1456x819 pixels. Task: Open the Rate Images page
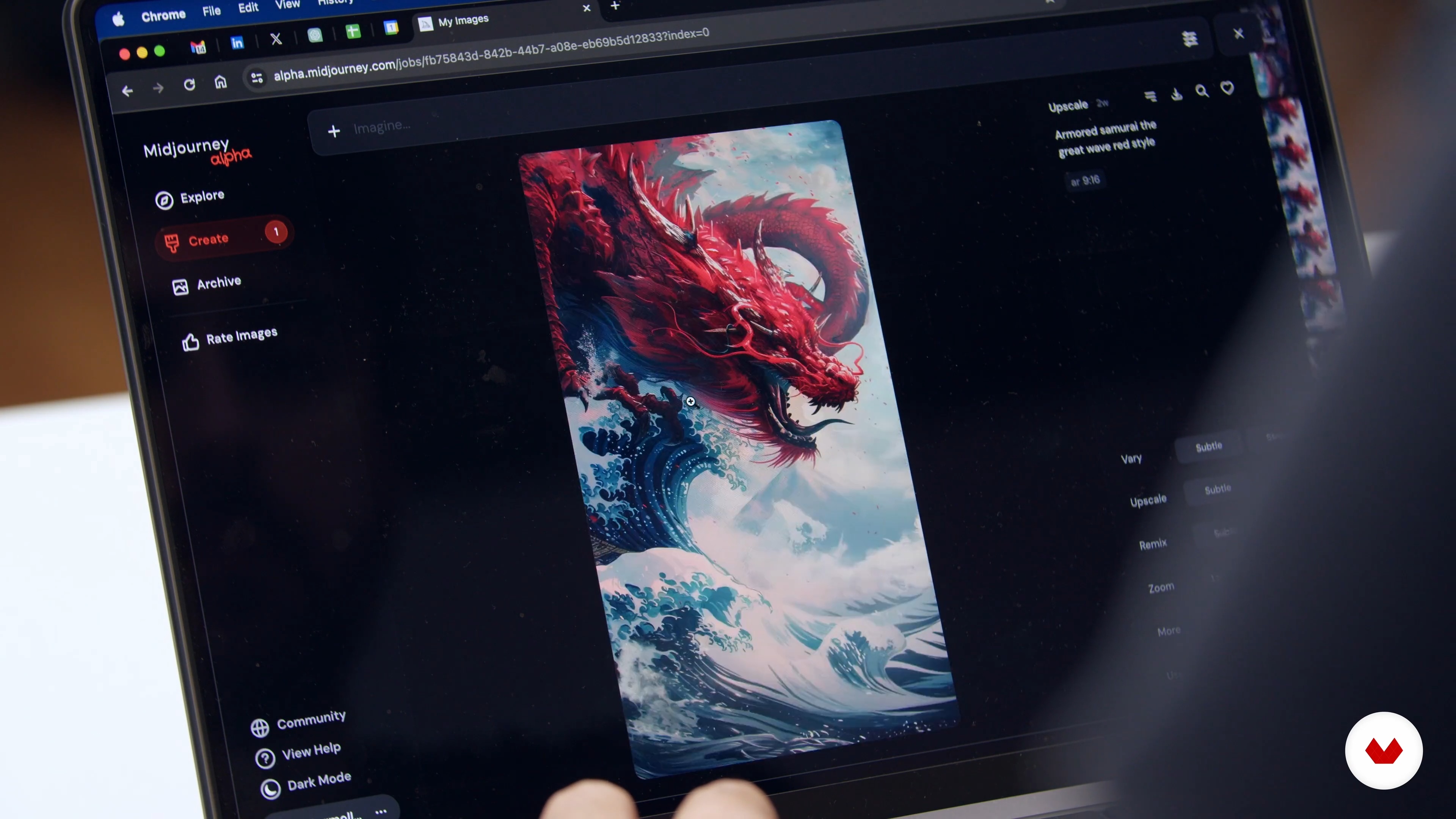[x=229, y=337]
